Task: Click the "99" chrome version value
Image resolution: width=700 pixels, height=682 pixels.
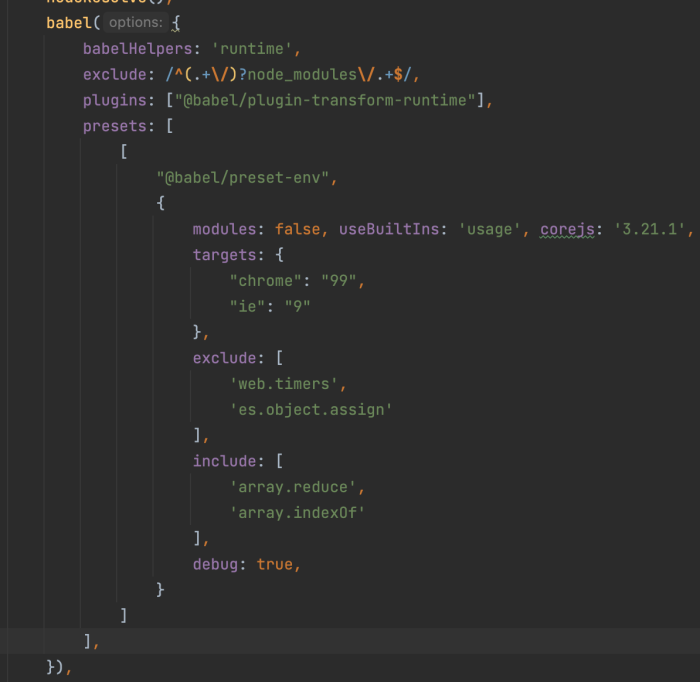Action: tap(339, 281)
